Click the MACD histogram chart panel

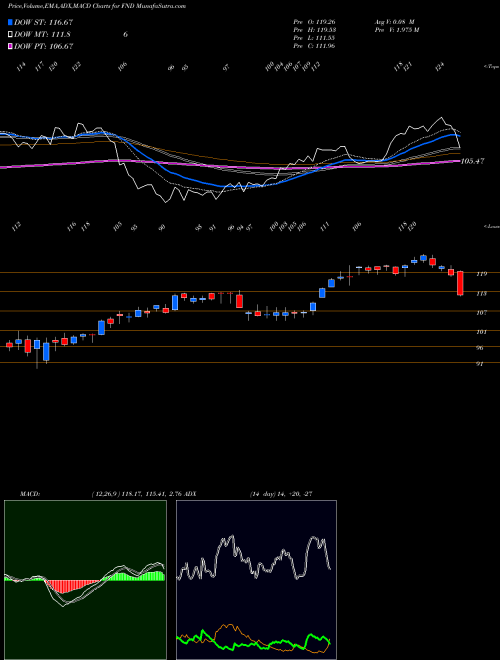click(85, 580)
